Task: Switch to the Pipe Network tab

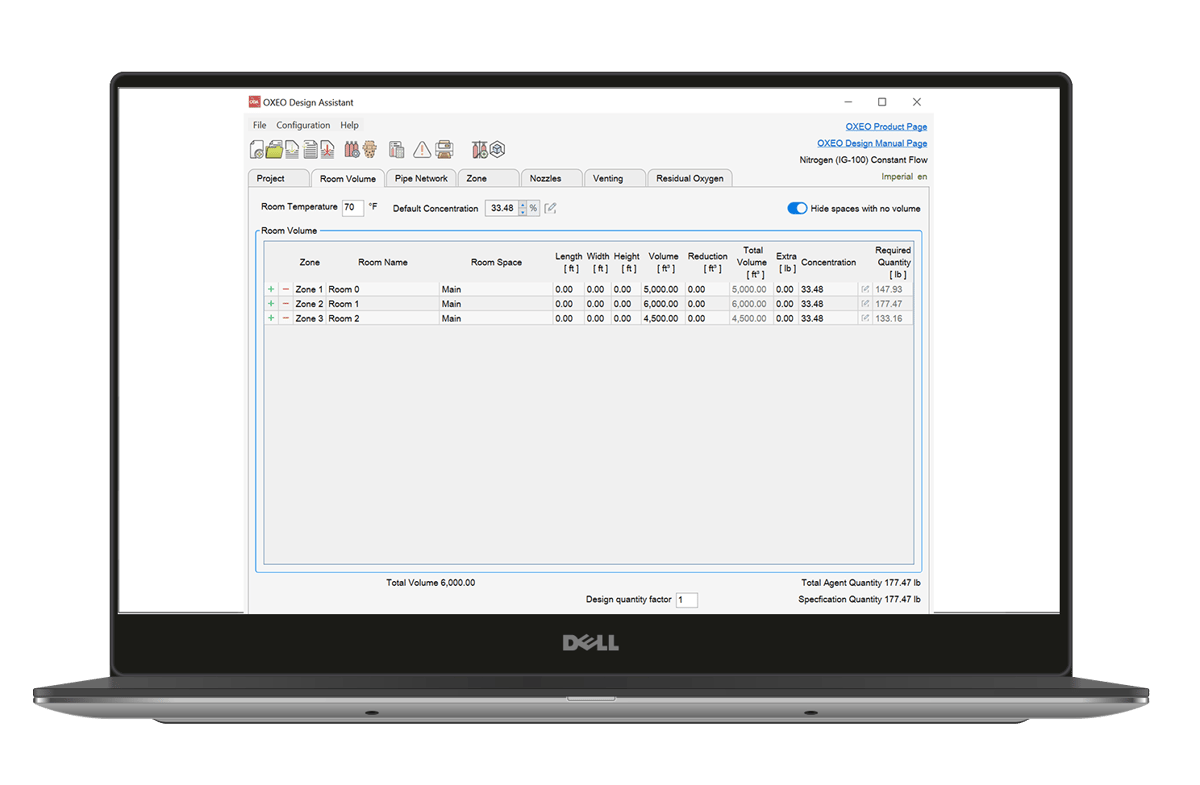Action: coord(421,178)
